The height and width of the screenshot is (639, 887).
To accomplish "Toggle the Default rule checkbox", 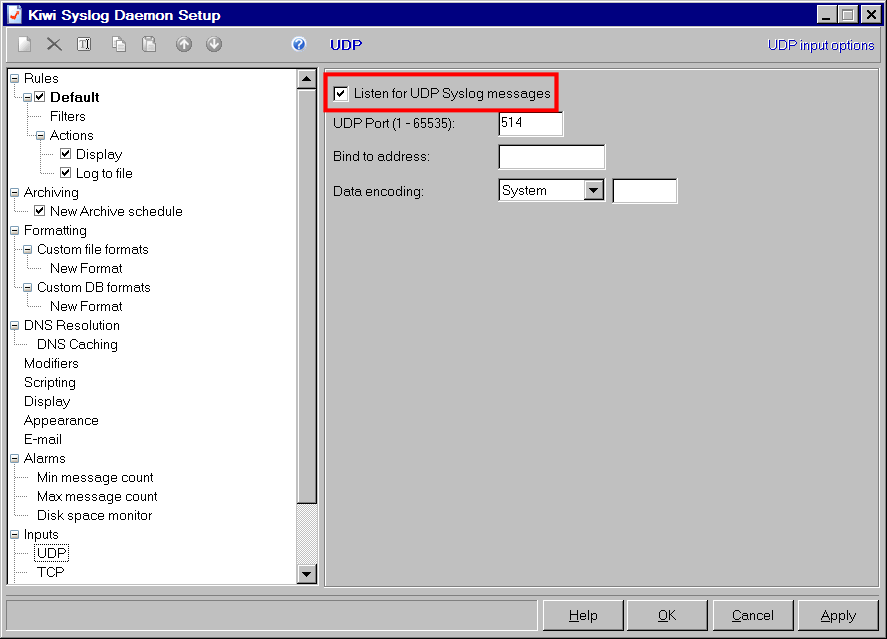I will pos(40,97).
